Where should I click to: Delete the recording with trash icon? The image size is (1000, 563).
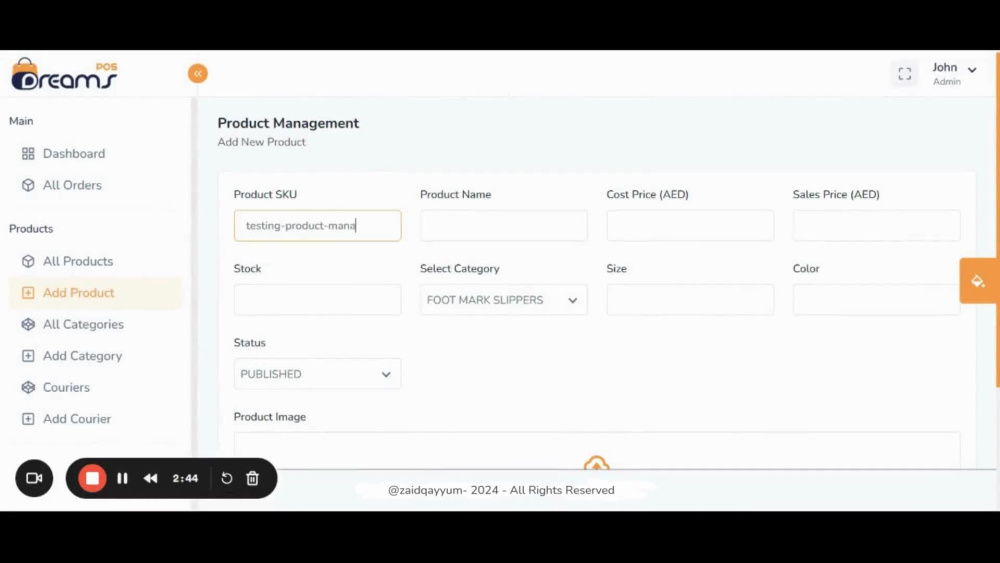click(253, 478)
